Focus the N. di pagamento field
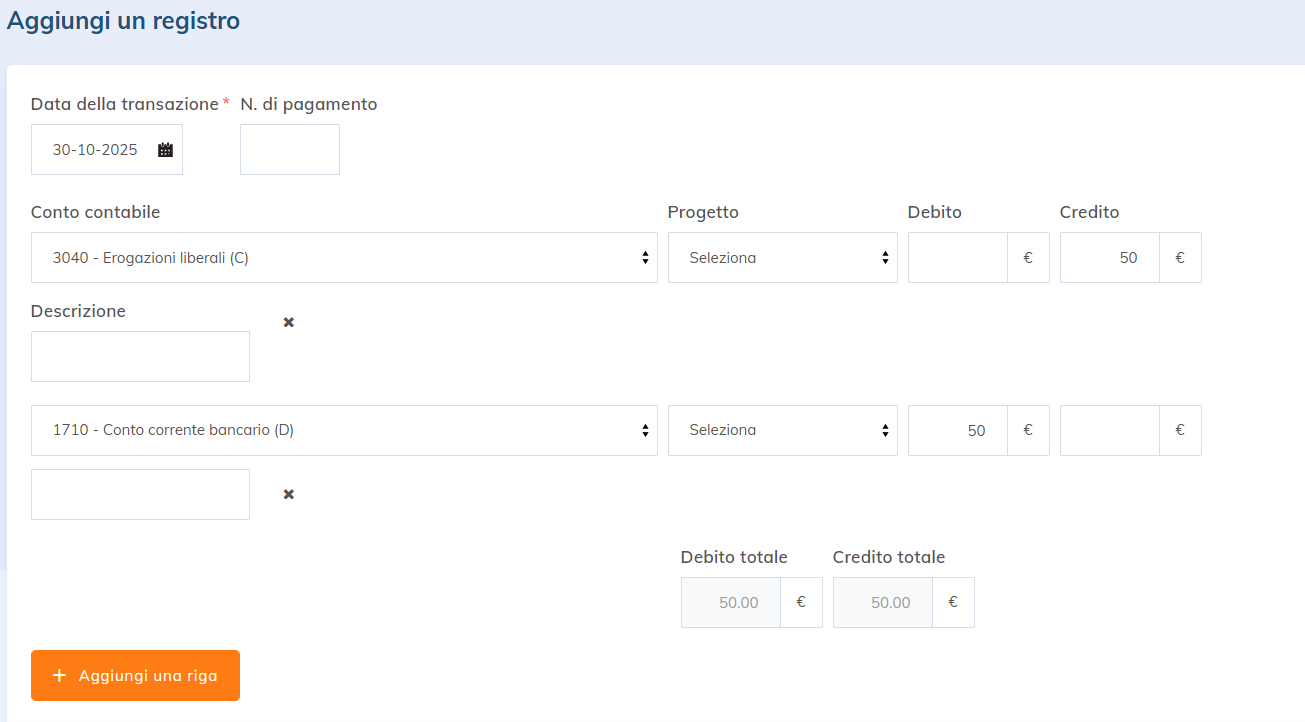Viewport: 1305px width, 722px height. coord(290,150)
